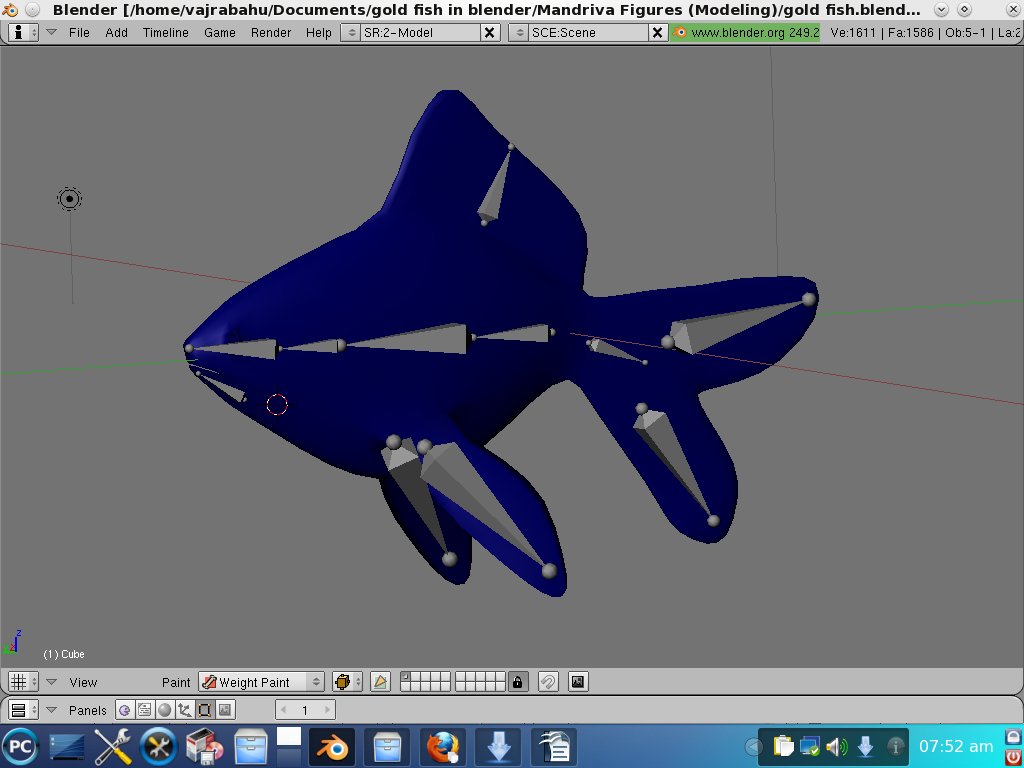The image size is (1024, 768).
Task: Select the Scene context icon in Panels
Action: click(x=225, y=710)
